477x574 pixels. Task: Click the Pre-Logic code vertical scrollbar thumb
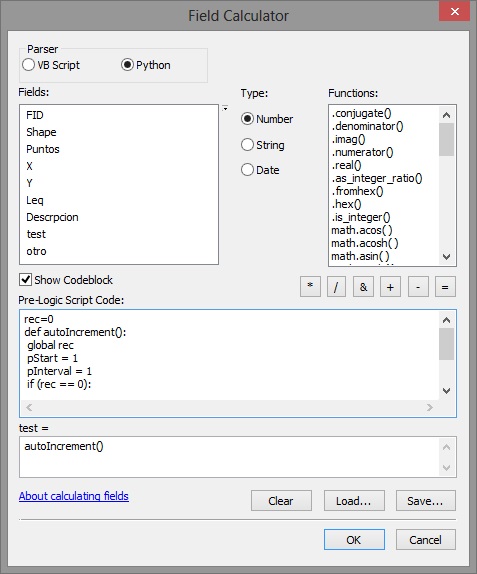tap(446, 344)
